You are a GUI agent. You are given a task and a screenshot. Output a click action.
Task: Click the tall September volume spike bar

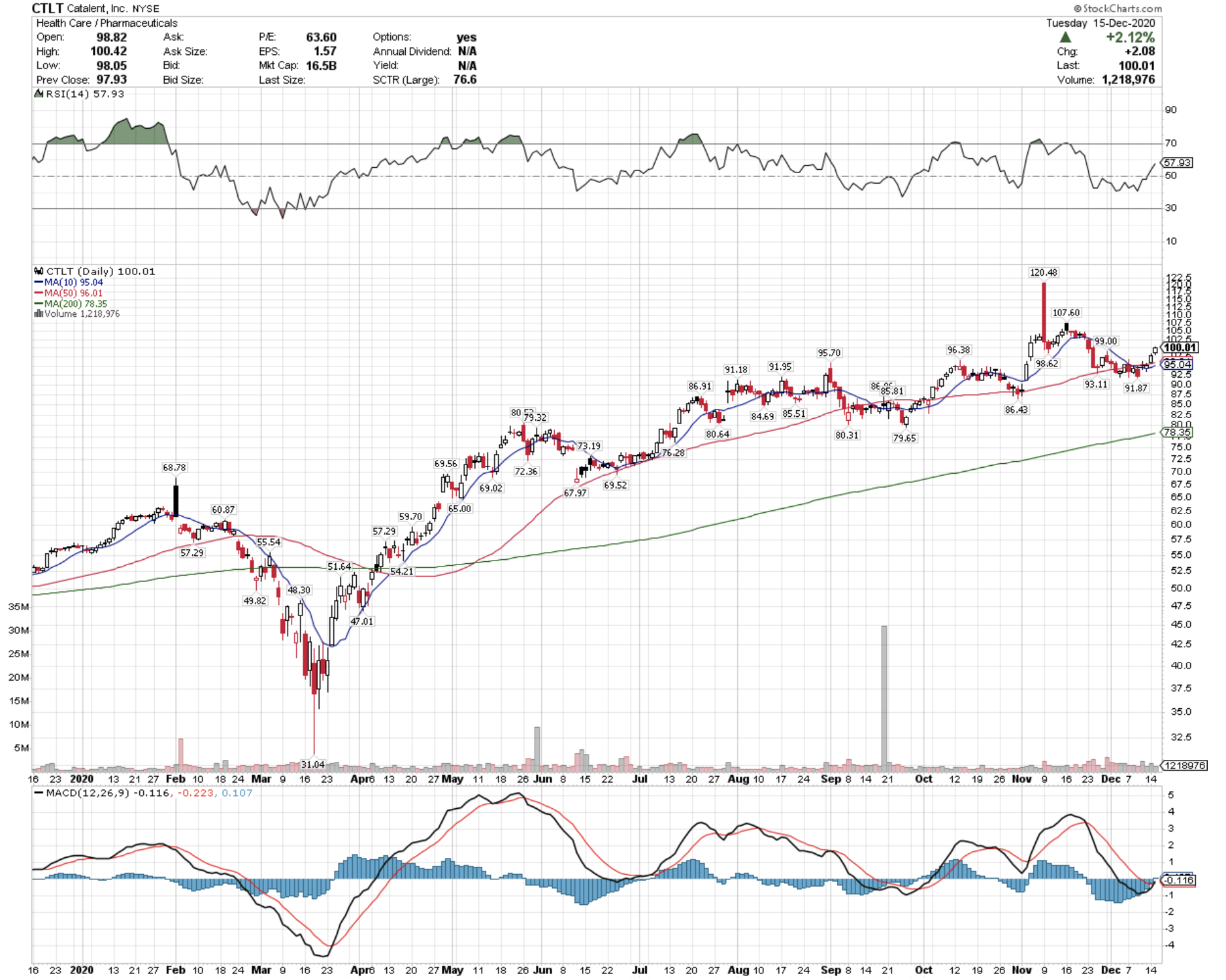pyautogui.click(x=884, y=698)
